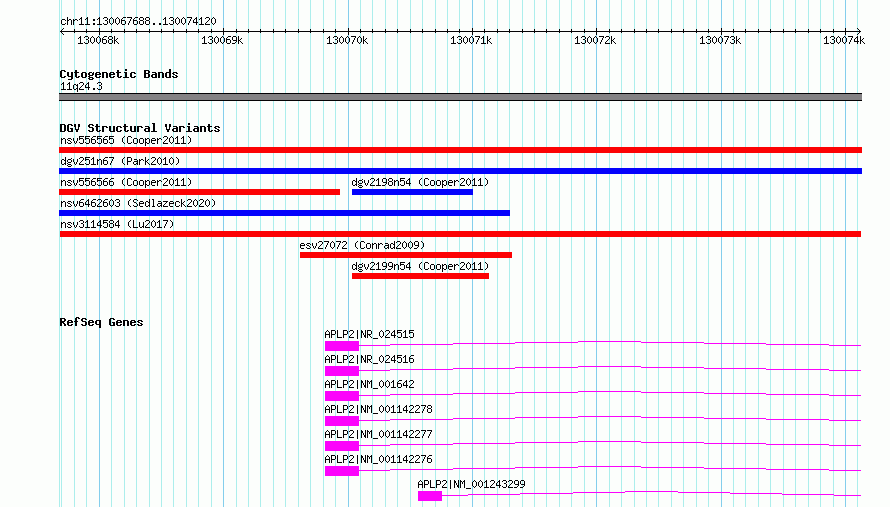This screenshot has height=507, width=890.
Task: Click the red bar under esv27072
Action: pos(406,255)
